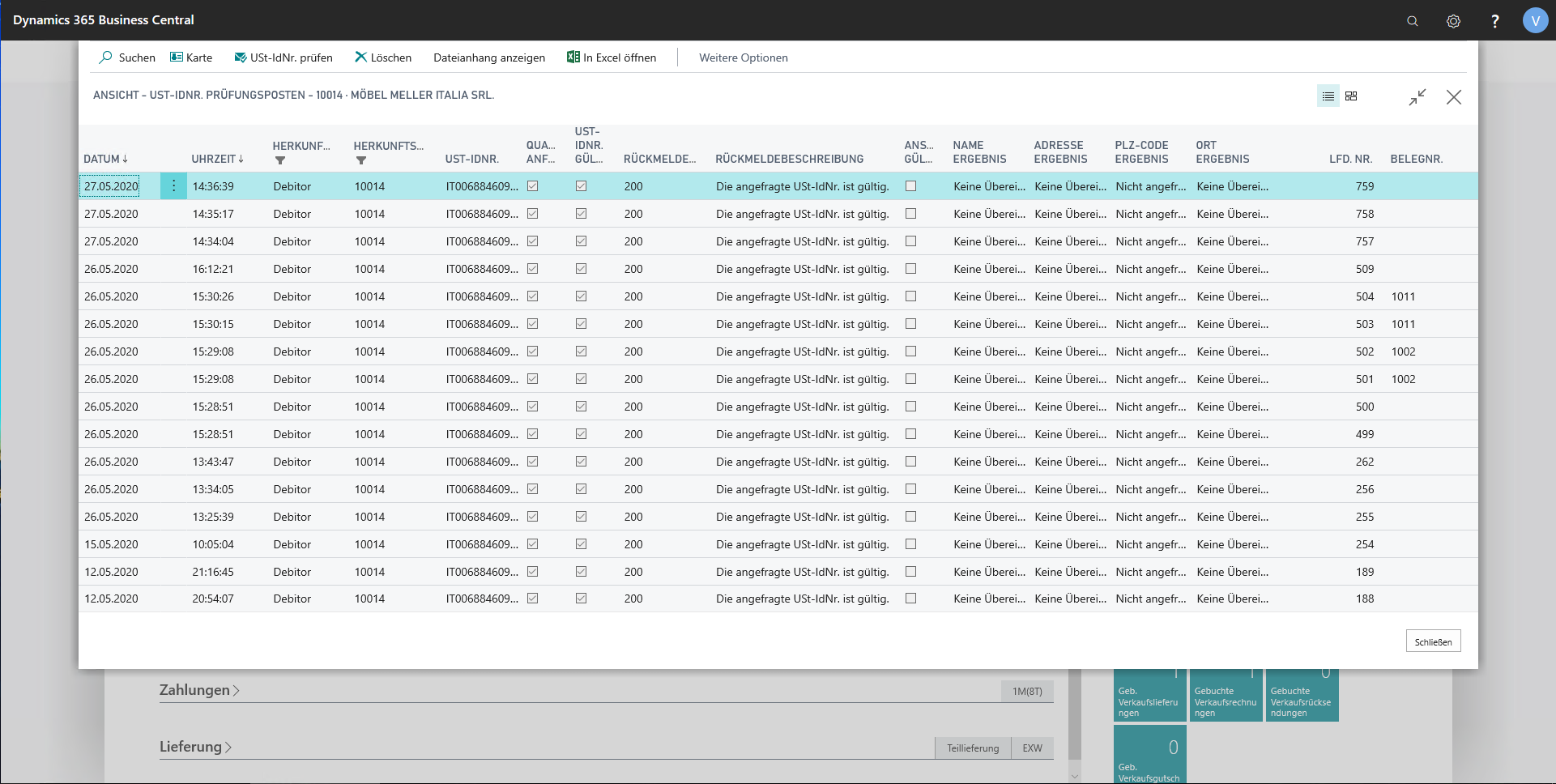Switch to tile view icon
This screenshot has width=1556, height=784.
[x=1351, y=96]
